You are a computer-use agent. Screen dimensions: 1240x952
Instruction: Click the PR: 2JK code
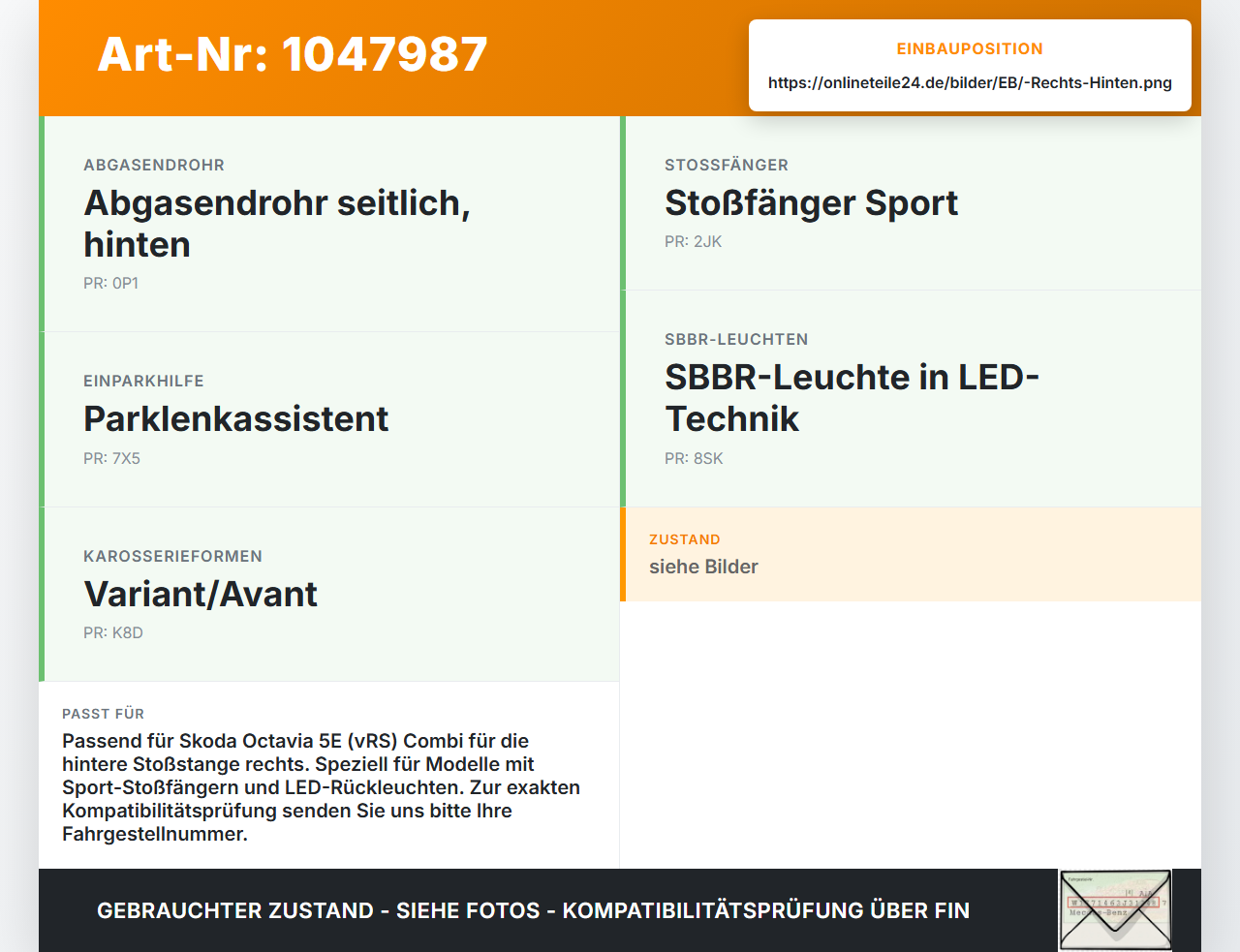coord(694,242)
